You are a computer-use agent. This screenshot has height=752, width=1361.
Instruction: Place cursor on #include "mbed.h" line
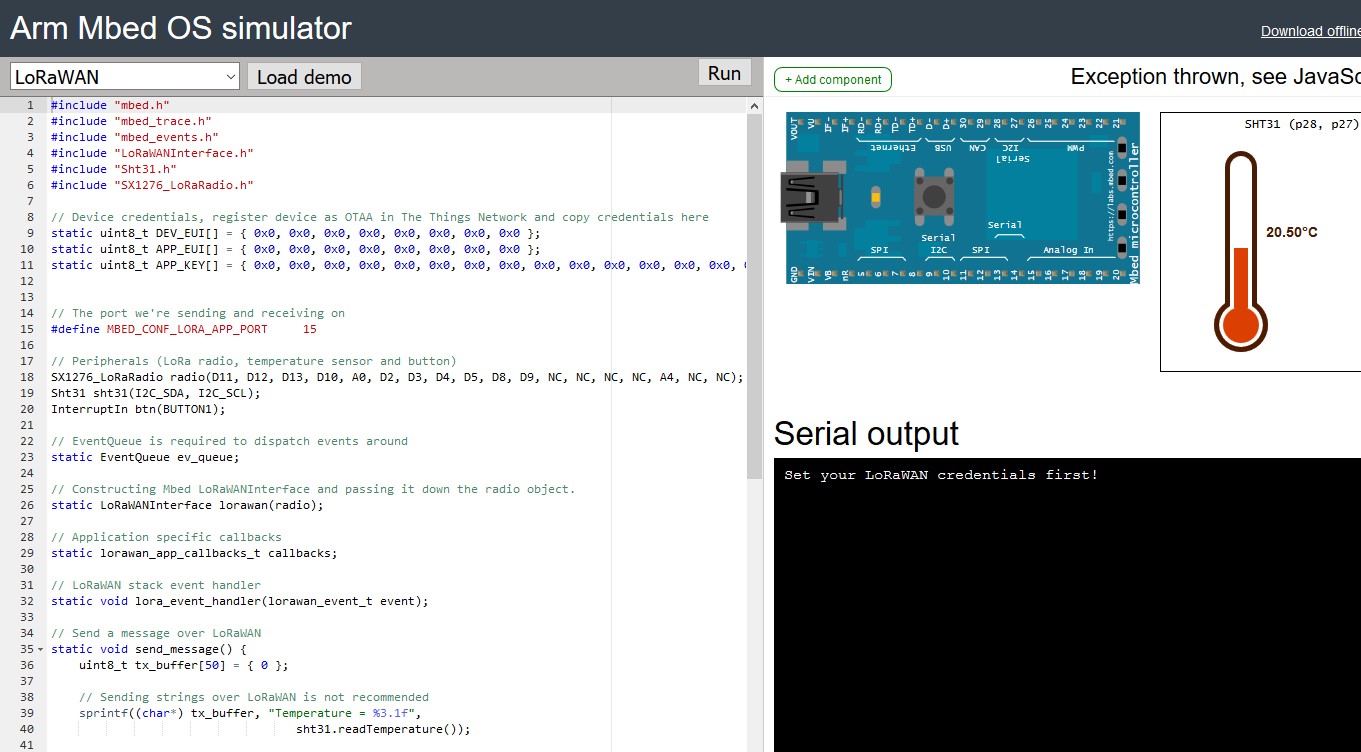110,105
